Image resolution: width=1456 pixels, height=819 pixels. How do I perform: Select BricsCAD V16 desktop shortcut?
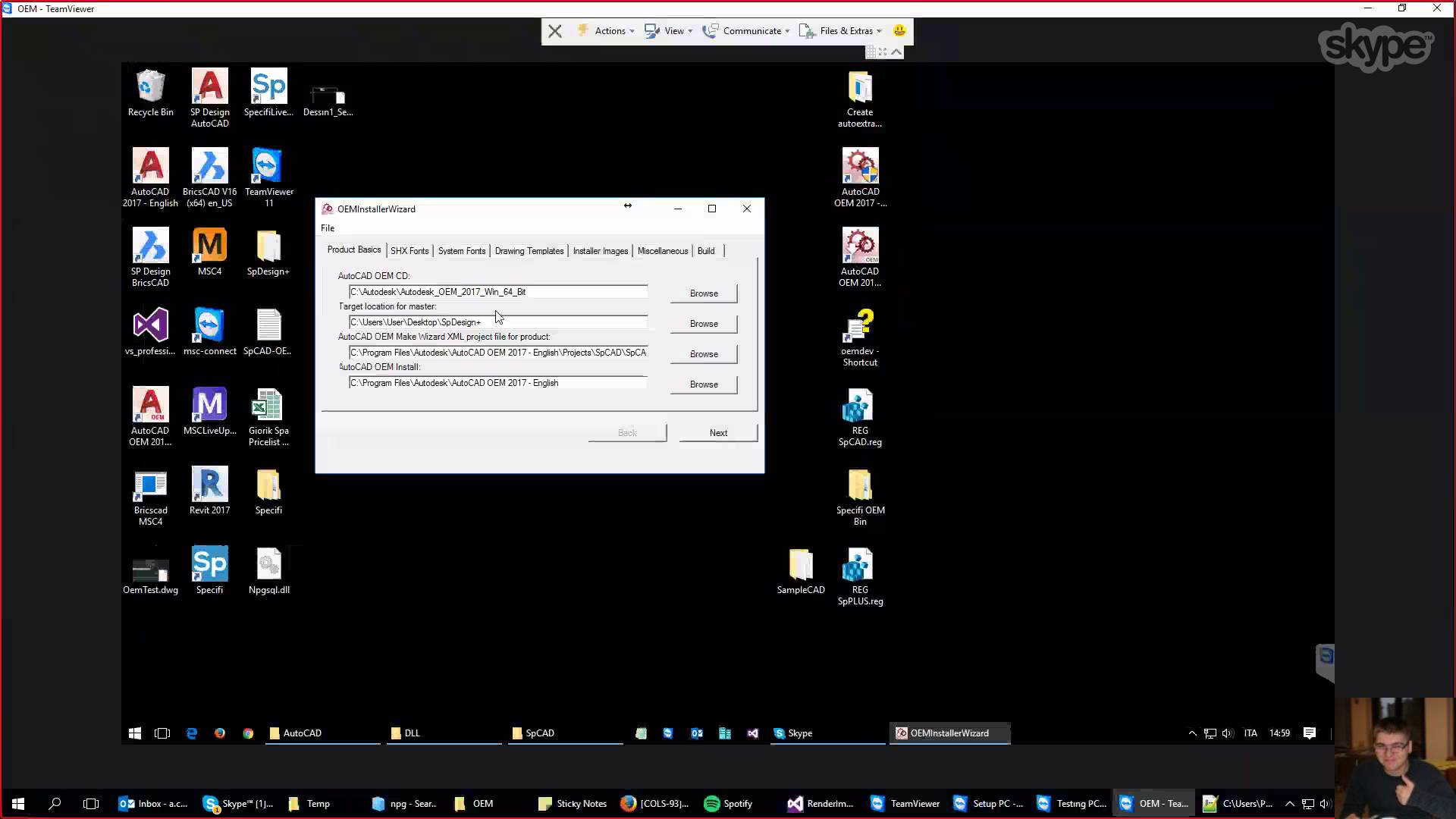click(209, 178)
